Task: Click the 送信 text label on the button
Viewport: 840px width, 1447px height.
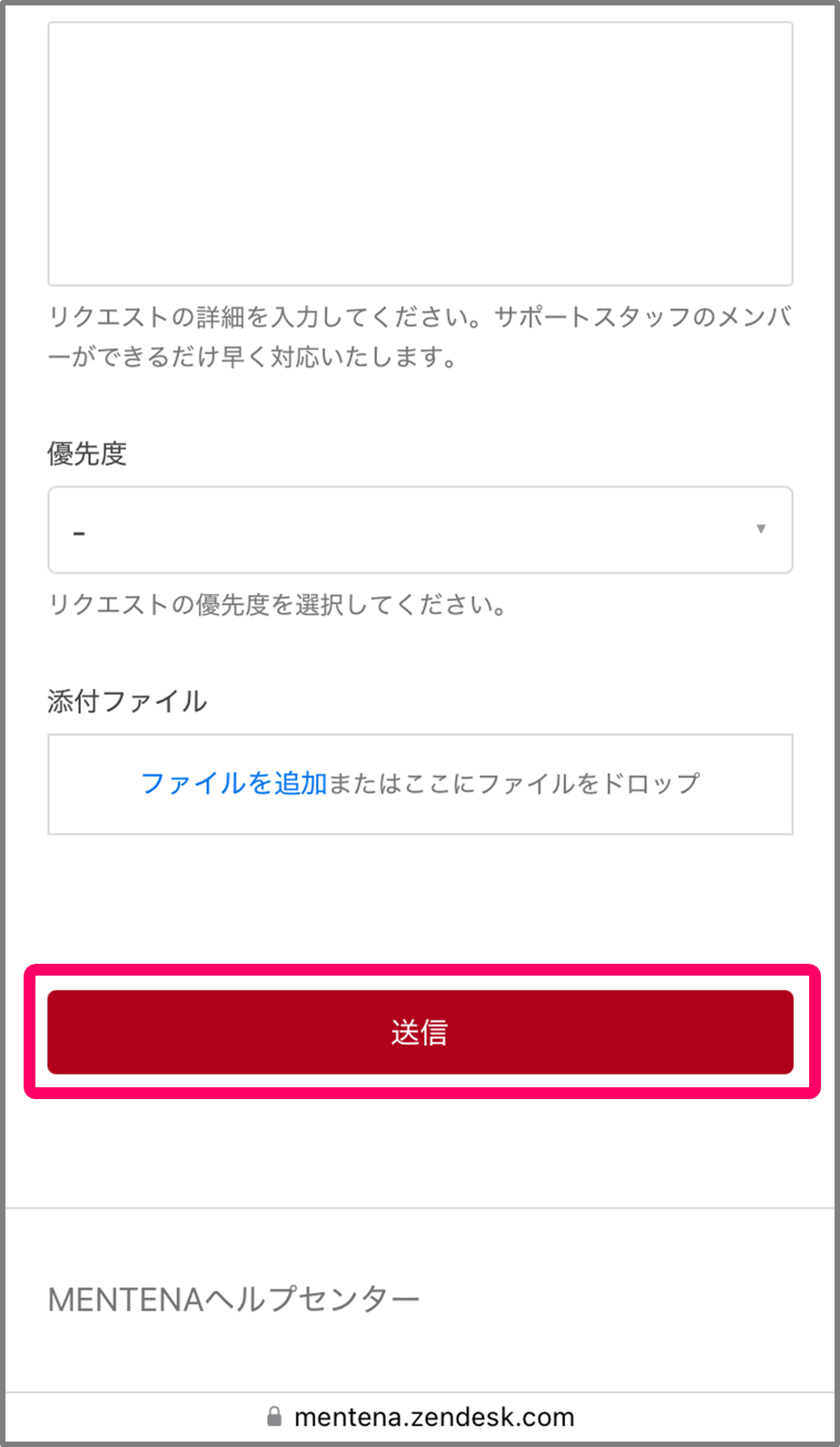Action: coord(420,1032)
